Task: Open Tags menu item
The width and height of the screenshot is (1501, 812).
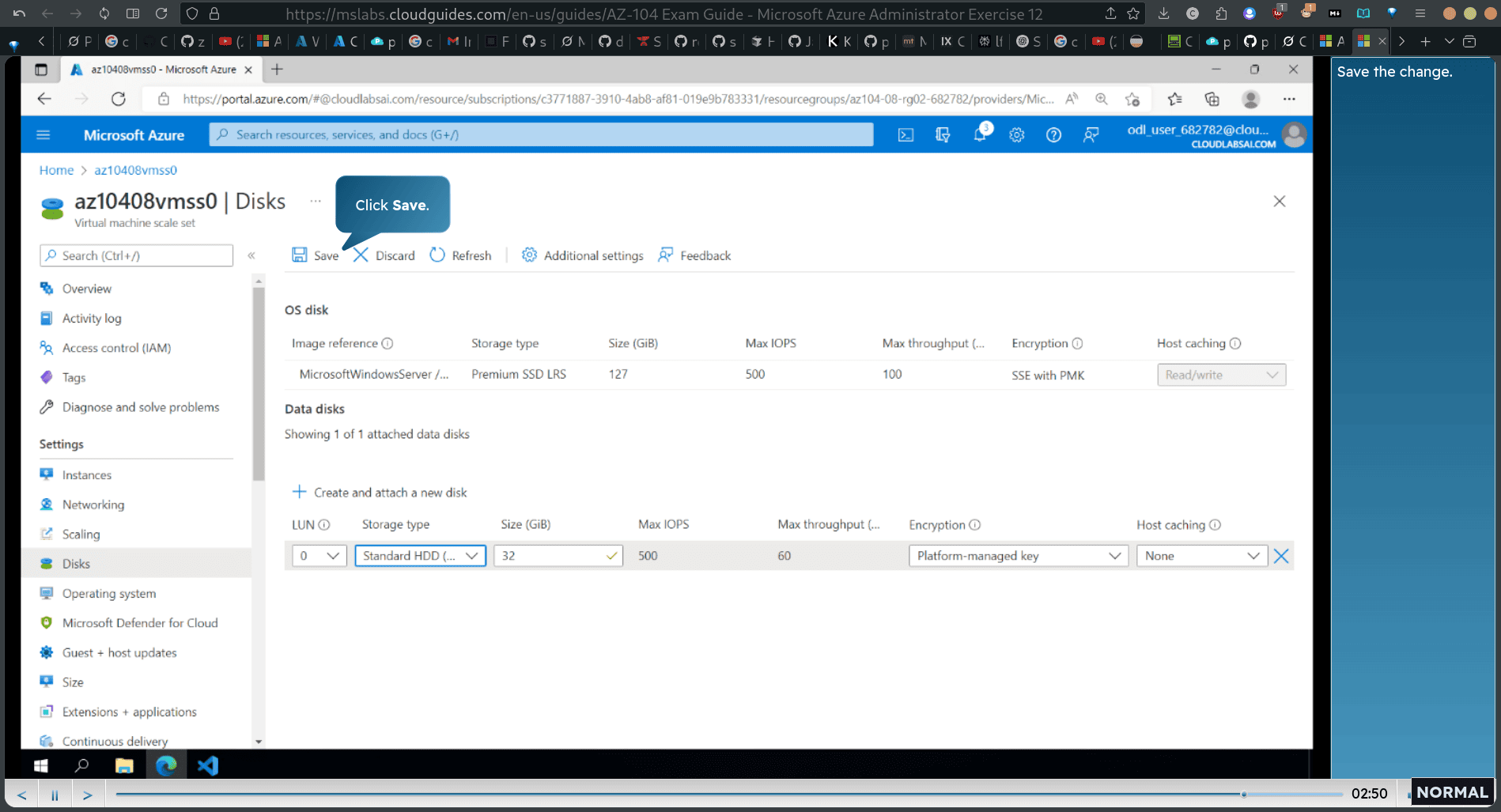Action: (74, 377)
